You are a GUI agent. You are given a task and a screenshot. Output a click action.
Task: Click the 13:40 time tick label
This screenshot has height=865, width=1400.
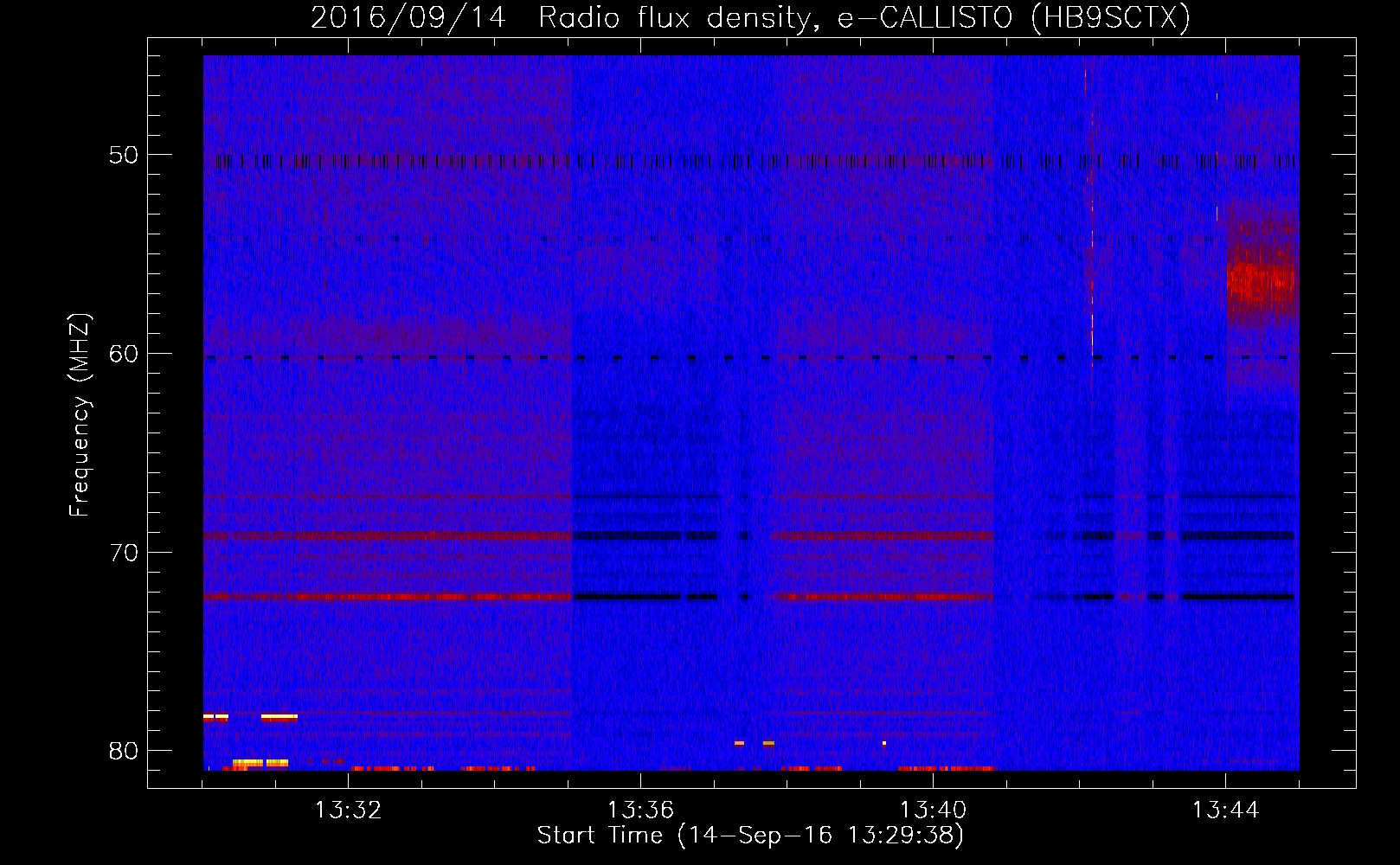tap(933, 811)
